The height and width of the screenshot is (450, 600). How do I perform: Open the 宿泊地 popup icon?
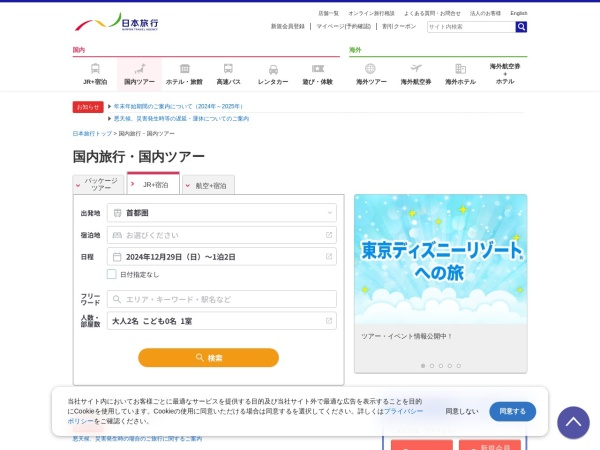coord(329,235)
